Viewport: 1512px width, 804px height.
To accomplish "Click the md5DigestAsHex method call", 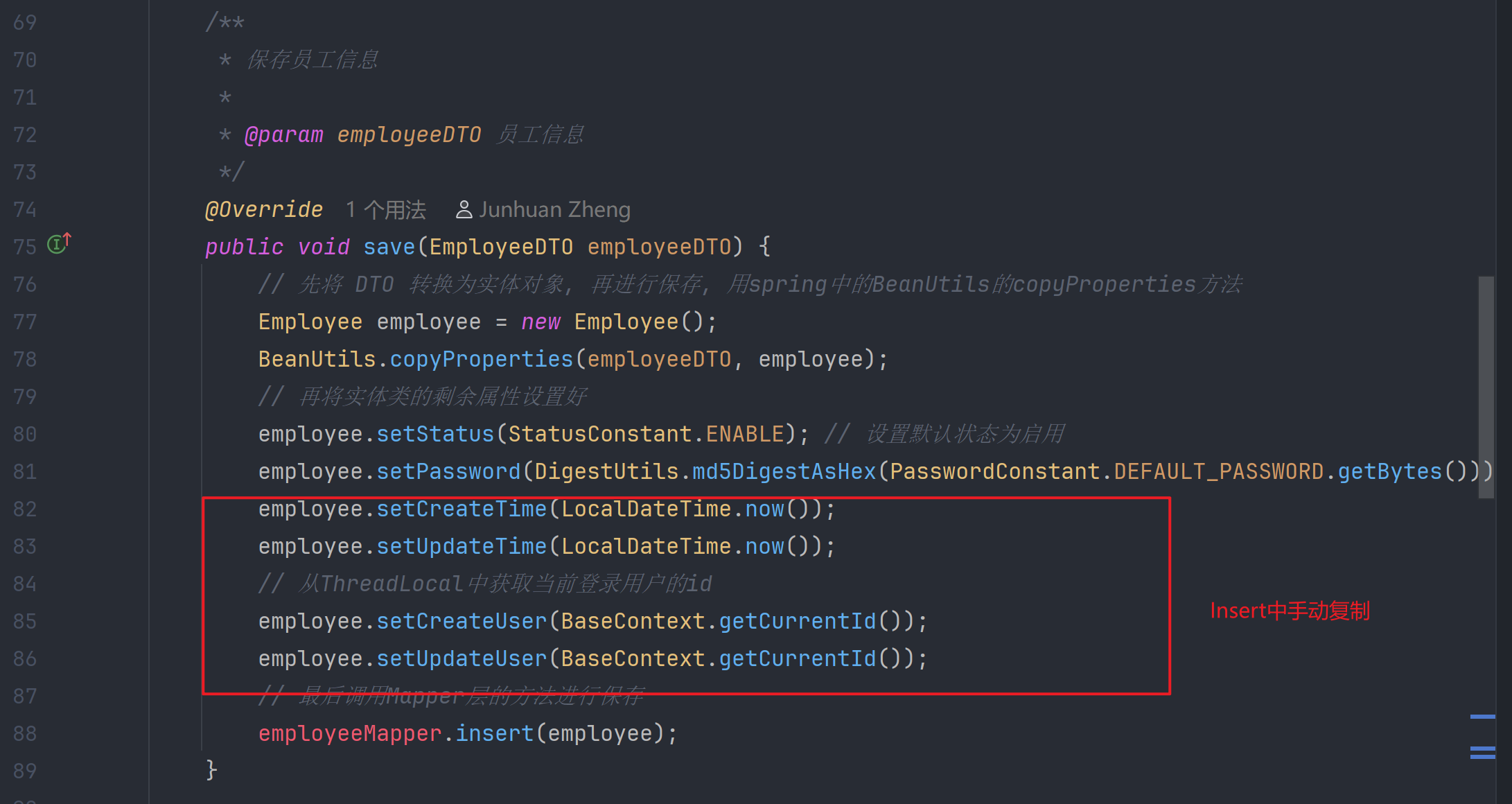I will 784,471.
